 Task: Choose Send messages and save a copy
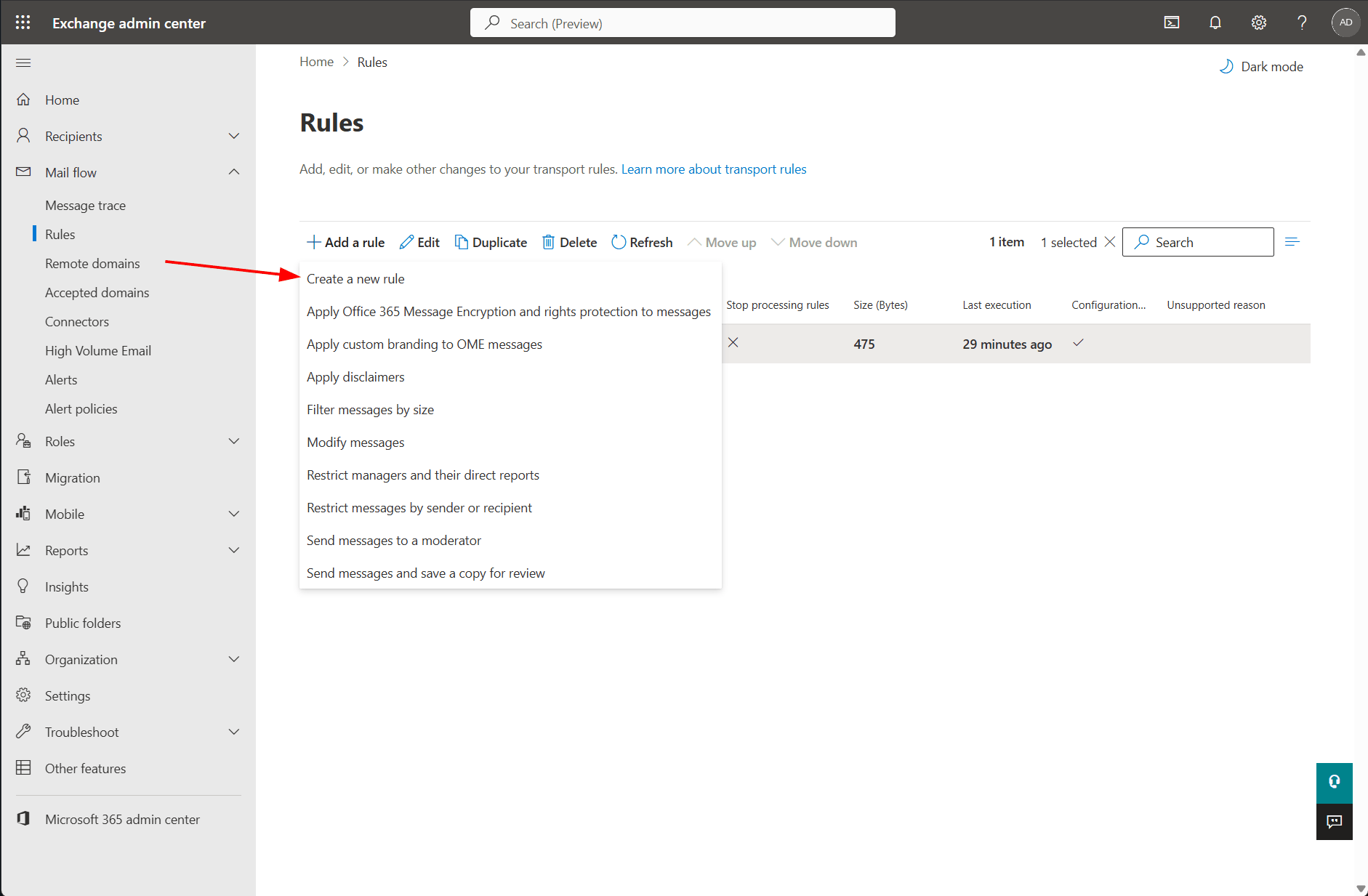point(510,573)
